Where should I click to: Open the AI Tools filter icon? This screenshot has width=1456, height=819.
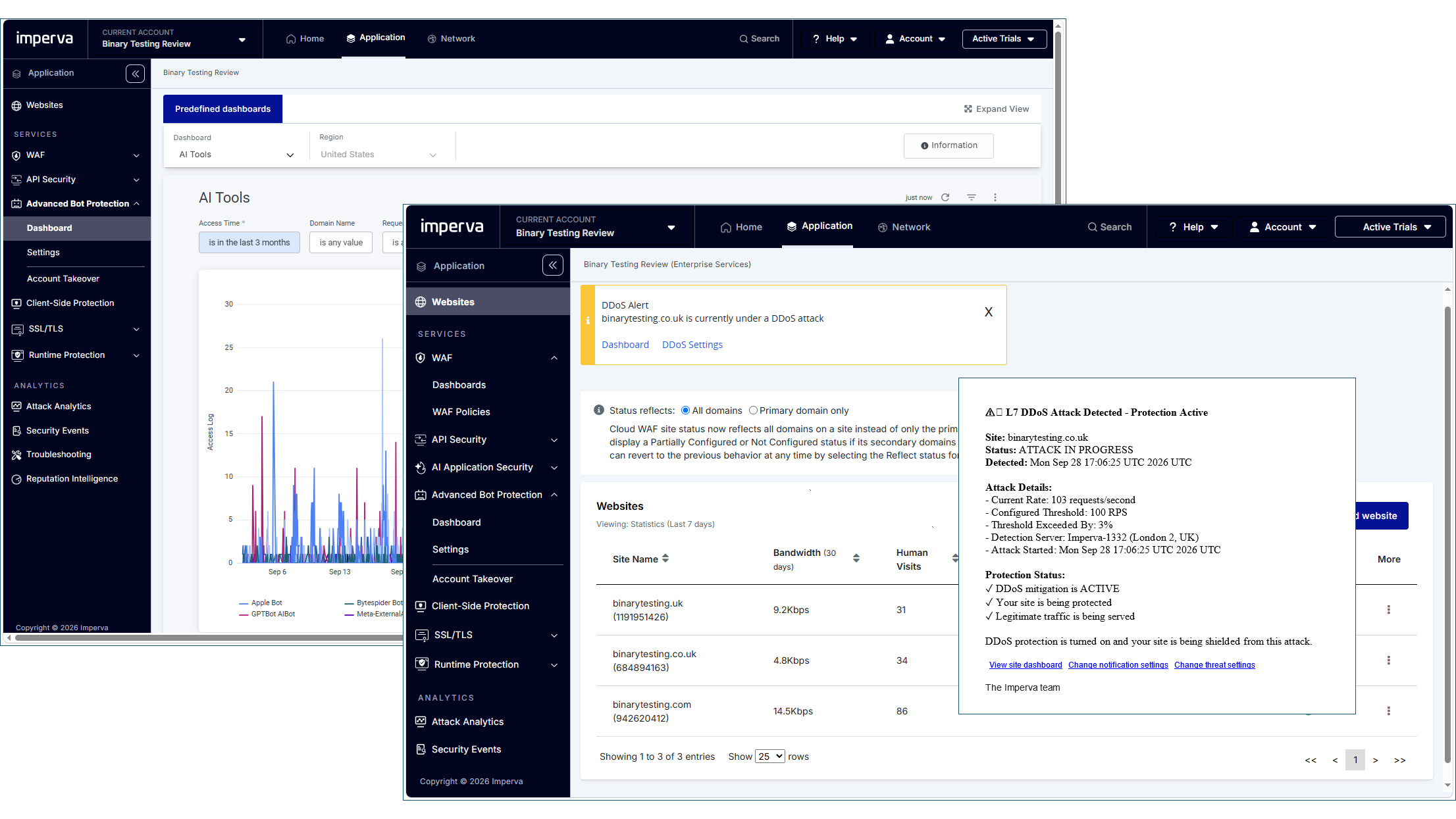click(971, 197)
